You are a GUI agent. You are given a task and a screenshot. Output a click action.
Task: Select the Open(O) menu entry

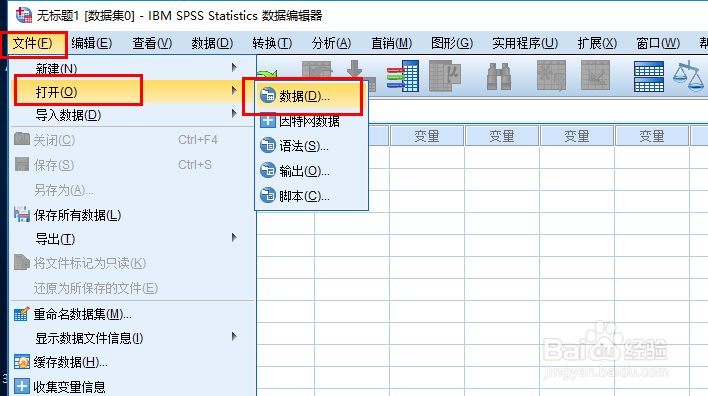click(133, 92)
